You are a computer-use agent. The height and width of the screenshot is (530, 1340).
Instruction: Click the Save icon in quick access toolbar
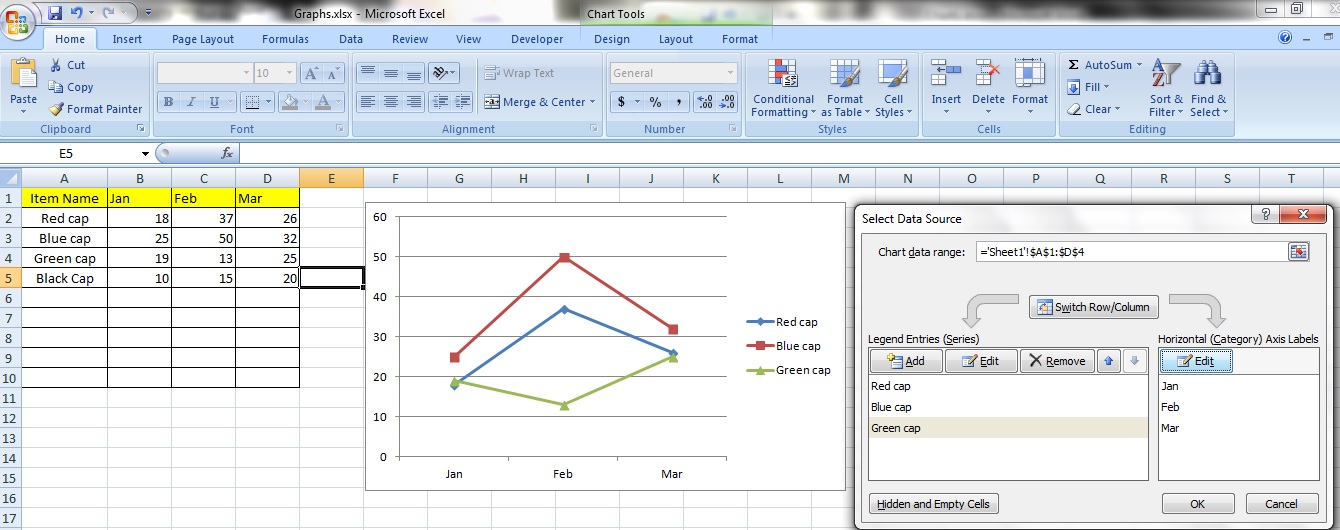54,13
